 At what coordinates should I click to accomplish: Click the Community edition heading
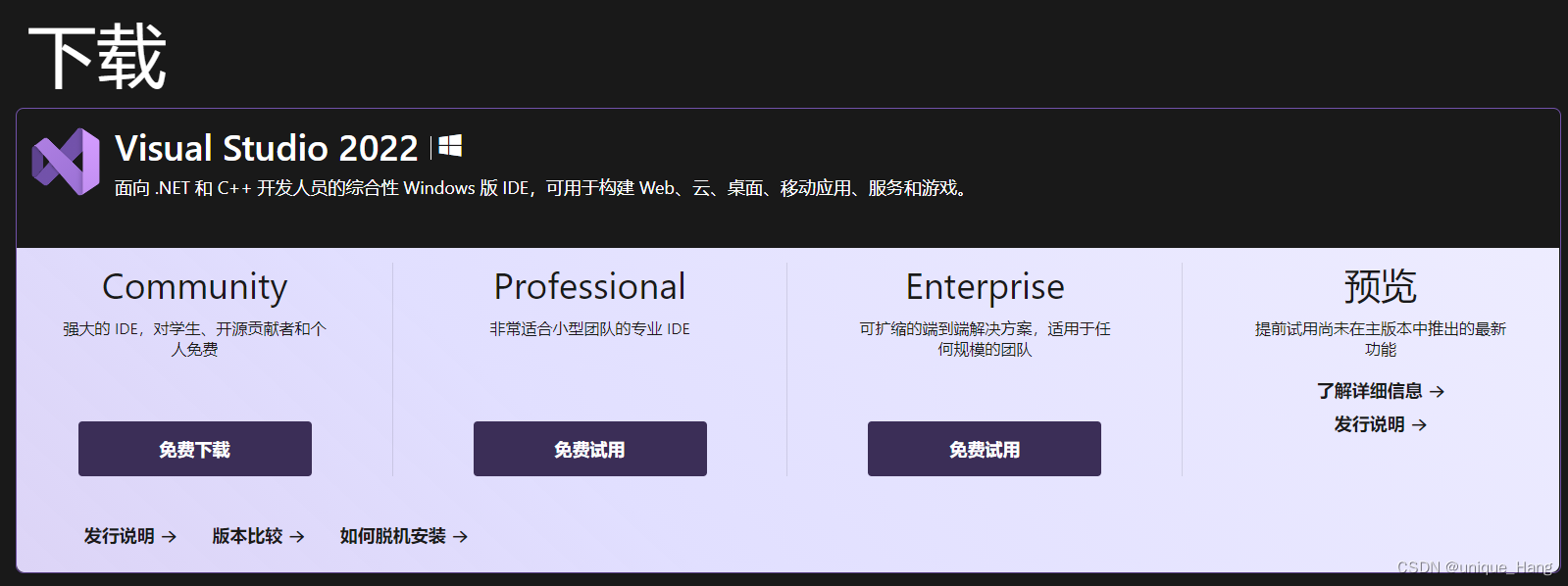point(195,287)
